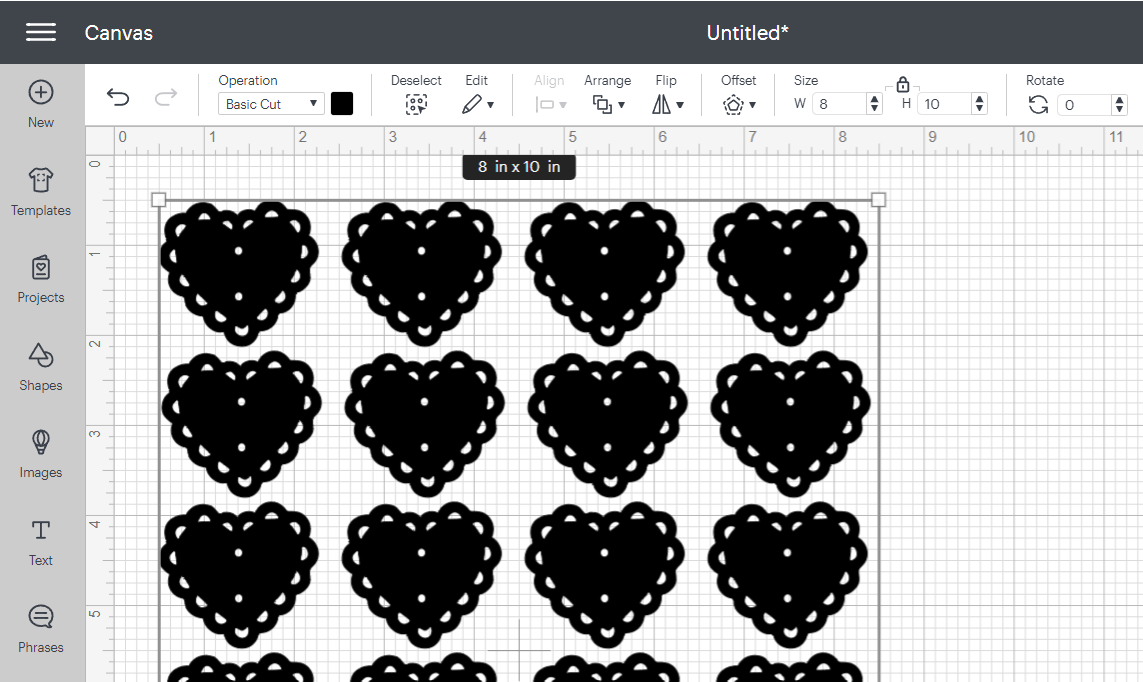
Task: Click the top-left selection handle
Action: tap(158, 200)
